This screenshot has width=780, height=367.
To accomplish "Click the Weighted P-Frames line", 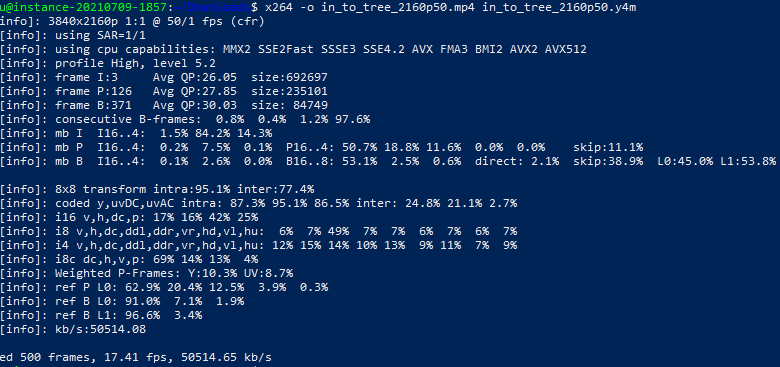I will click(x=147, y=273).
